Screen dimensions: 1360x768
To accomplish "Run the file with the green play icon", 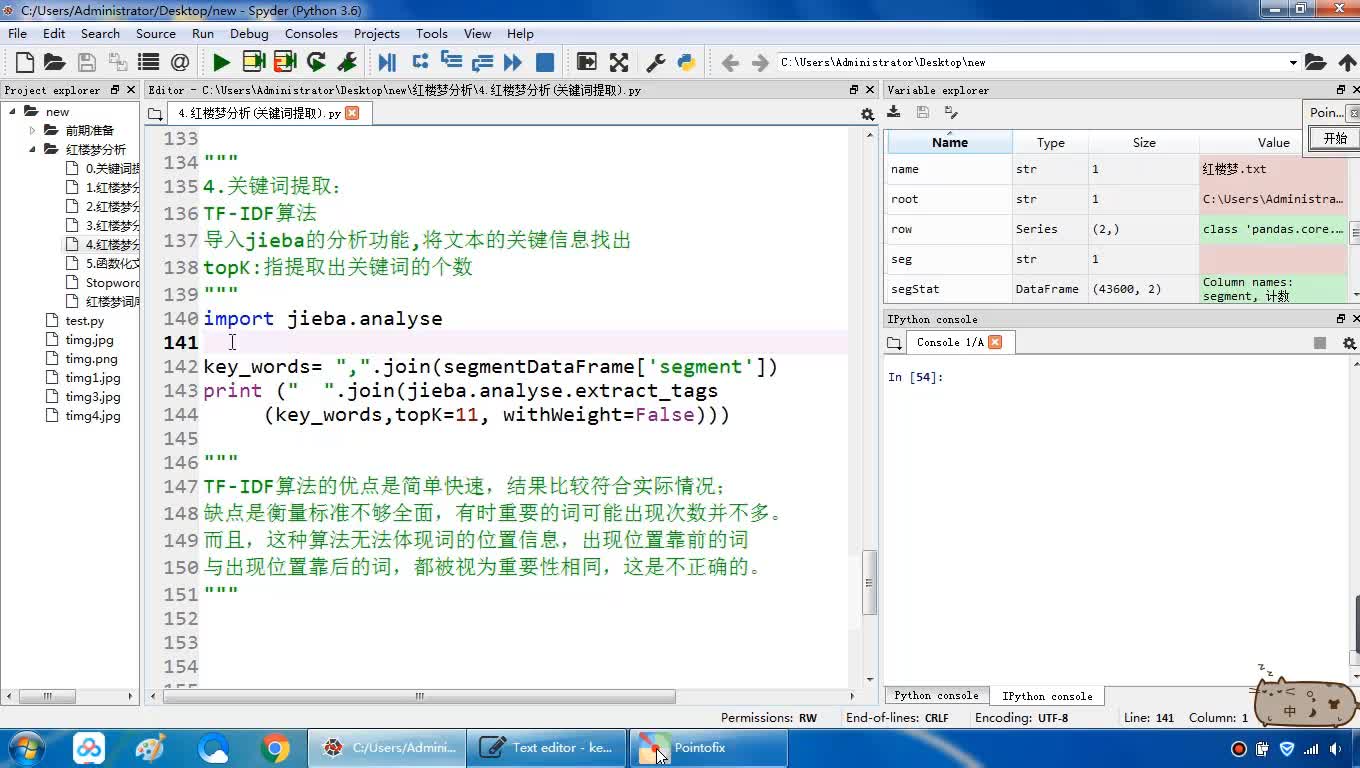I will pyautogui.click(x=221, y=62).
